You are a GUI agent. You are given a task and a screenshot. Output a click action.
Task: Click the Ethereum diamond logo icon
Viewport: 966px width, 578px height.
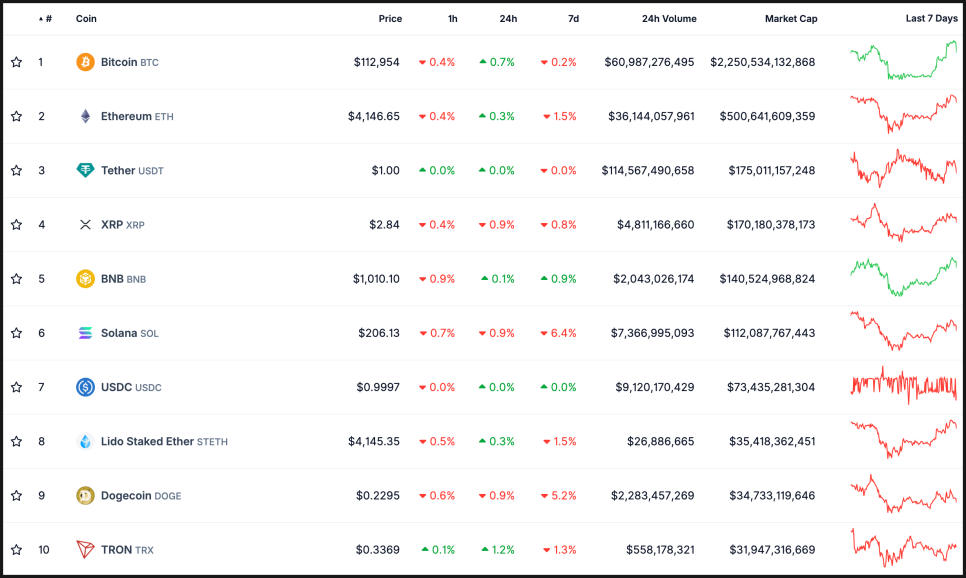point(85,116)
